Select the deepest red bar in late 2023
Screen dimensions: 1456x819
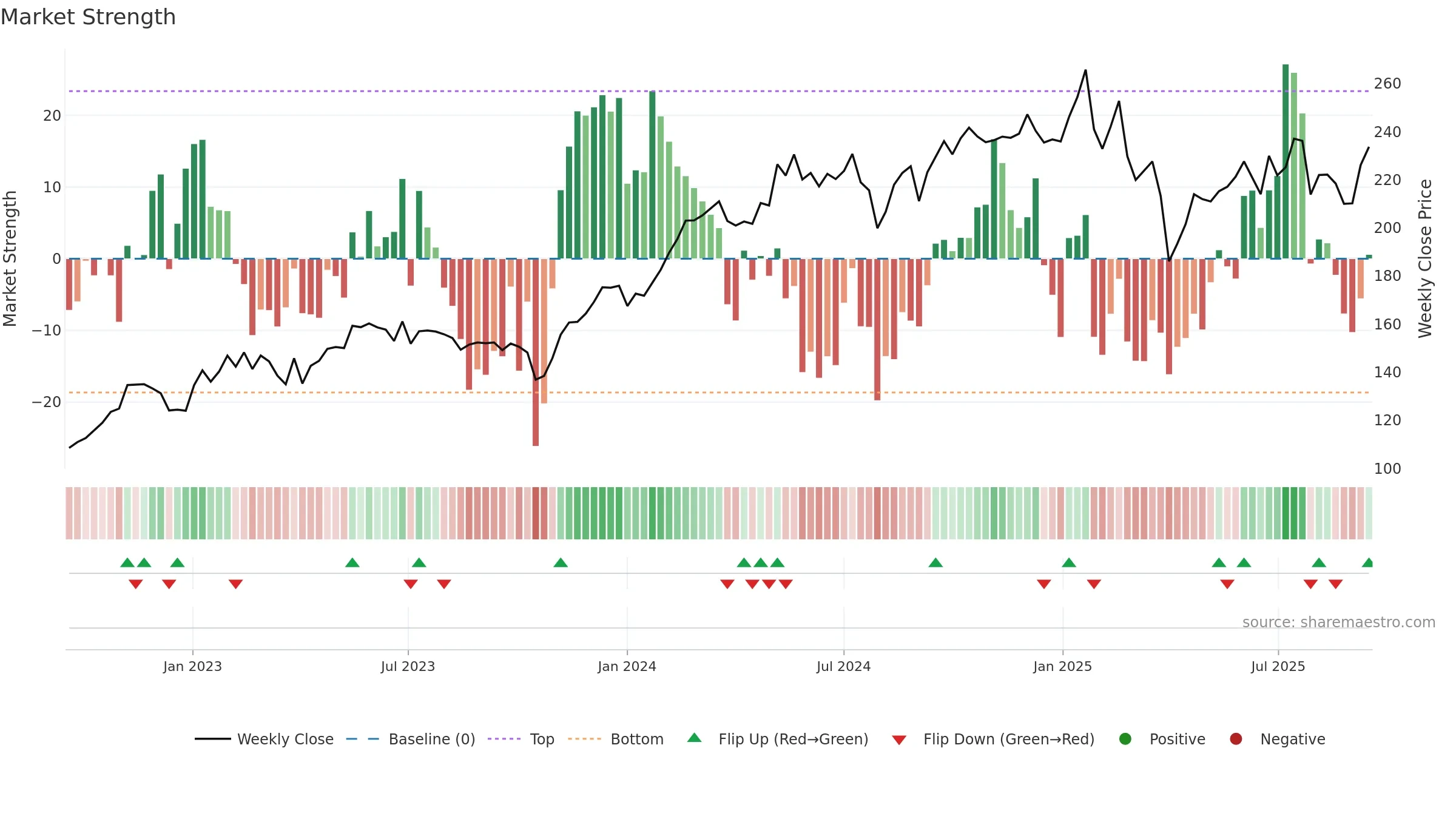536,352
